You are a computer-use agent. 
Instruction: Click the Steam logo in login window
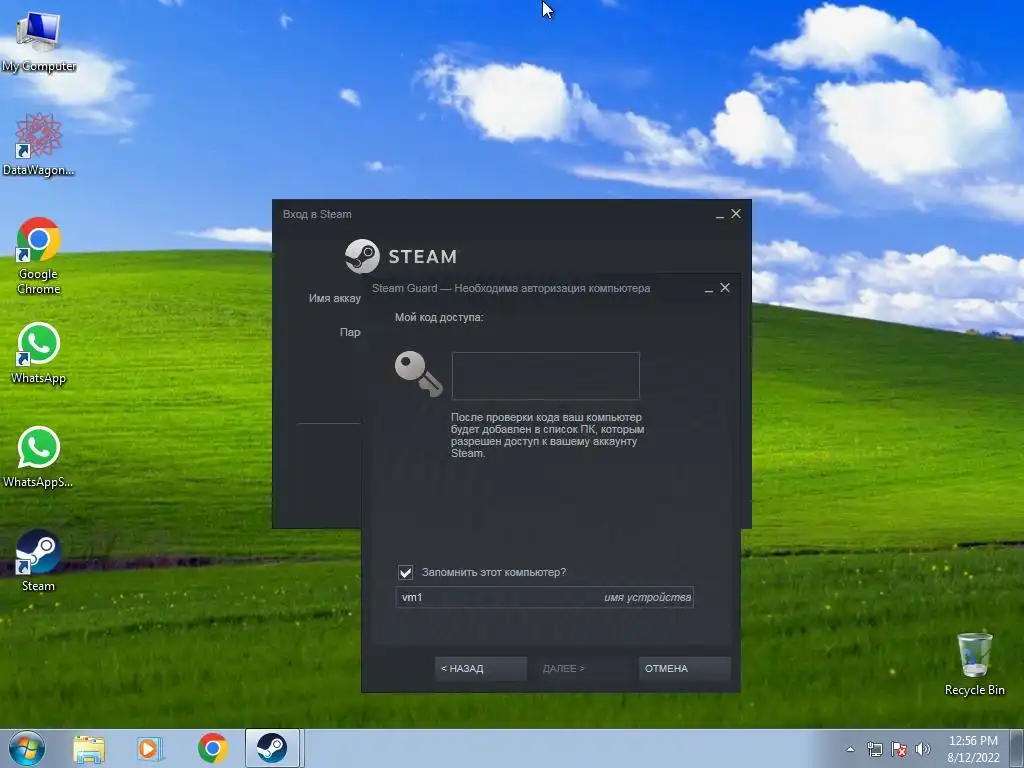[401, 256]
